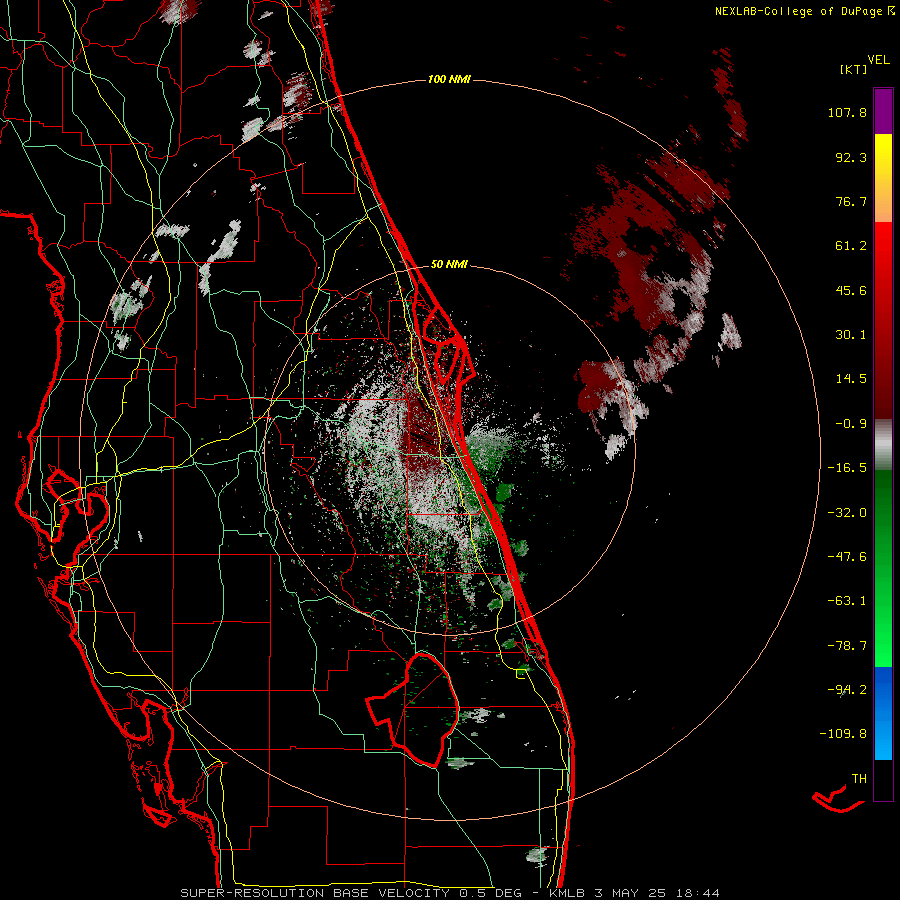Click the blue segment of color bar
The width and height of the screenshot is (900, 900).
[883, 713]
